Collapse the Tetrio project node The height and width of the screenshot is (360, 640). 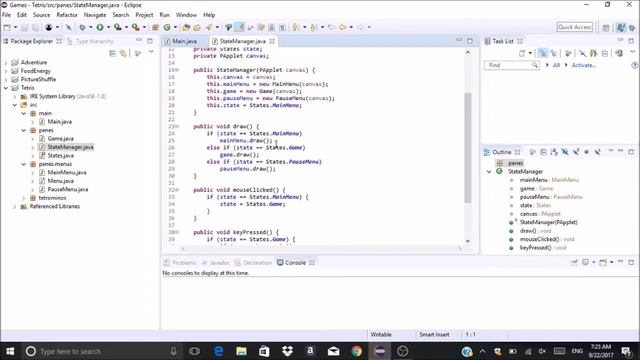click(x=6, y=88)
